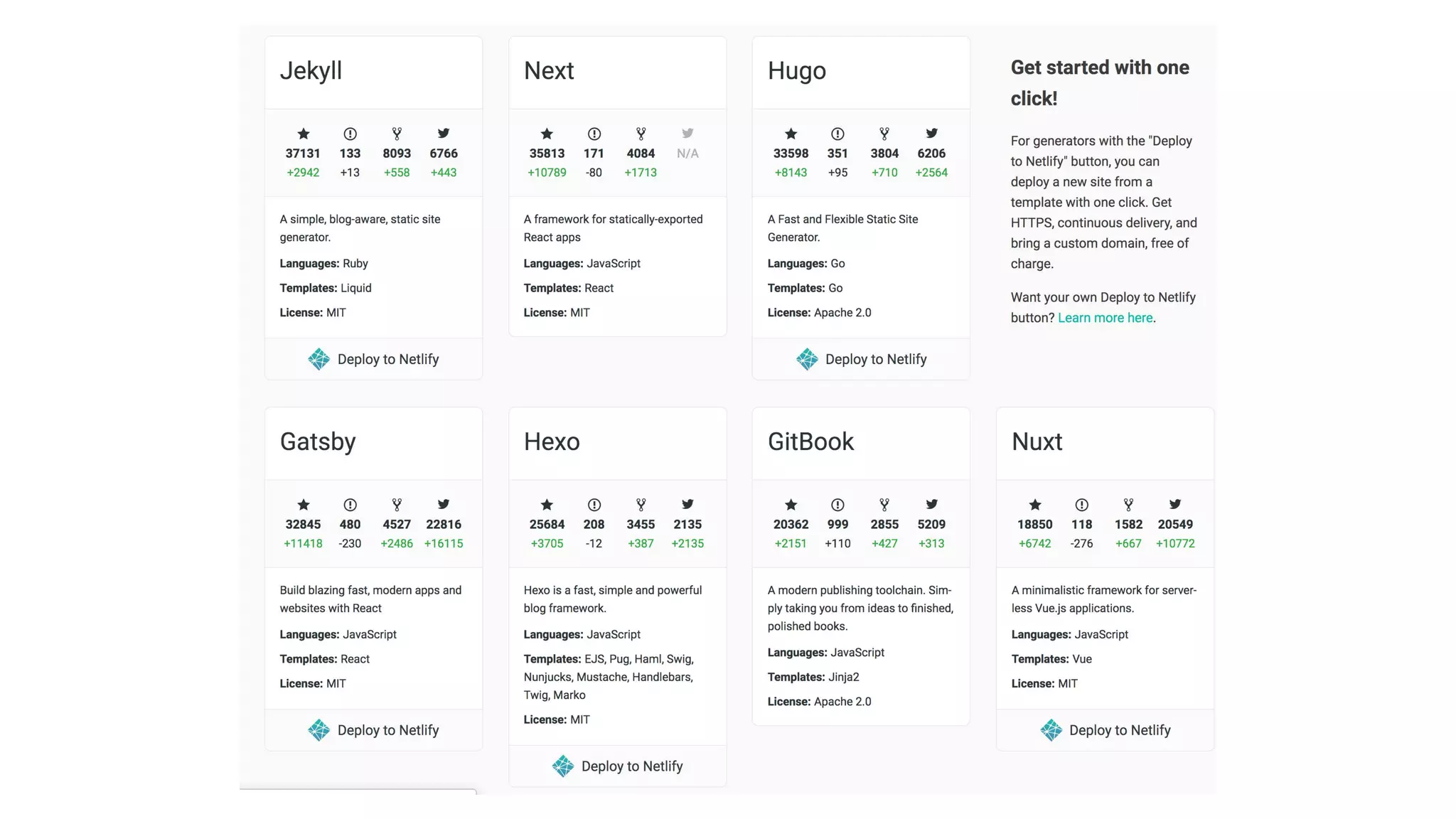Open the Next generator heading

pyautogui.click(x=549, y=71)
